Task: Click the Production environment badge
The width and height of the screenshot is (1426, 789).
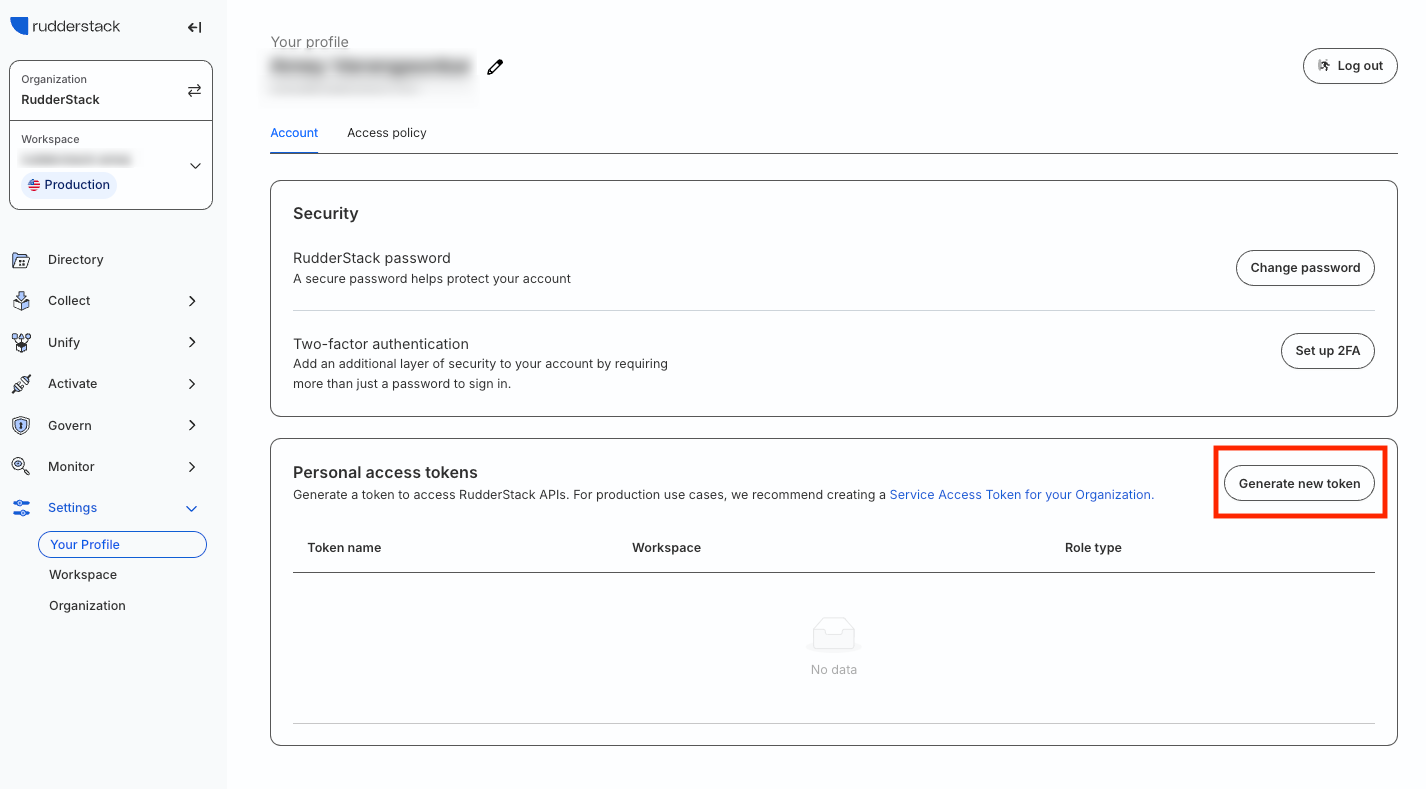Action: click(69, 185)
